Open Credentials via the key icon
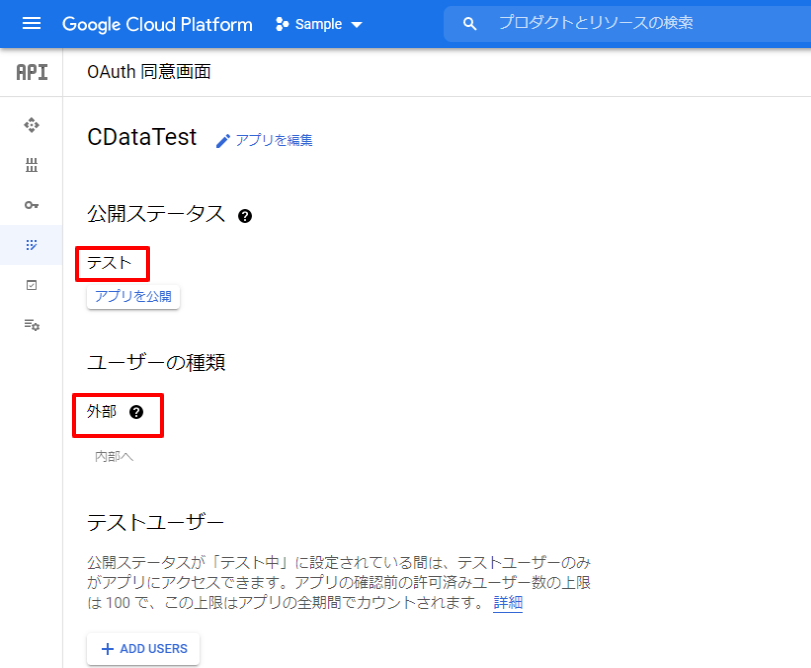The height and width of the screenshot is (668, 811). click(32, 204)
